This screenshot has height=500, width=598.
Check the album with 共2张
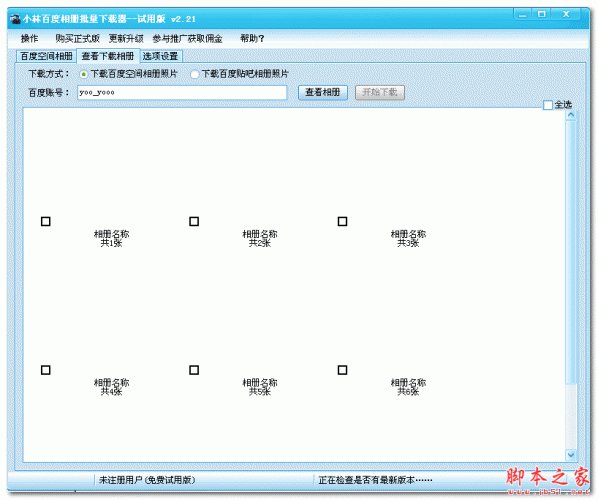pos(194,221)
